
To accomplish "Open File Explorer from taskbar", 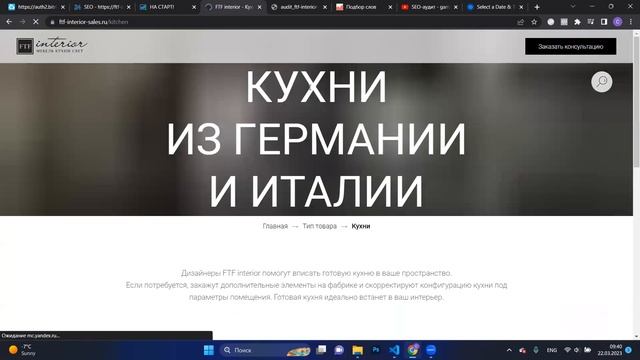I will pyautogui.click(x=358, y=350).
